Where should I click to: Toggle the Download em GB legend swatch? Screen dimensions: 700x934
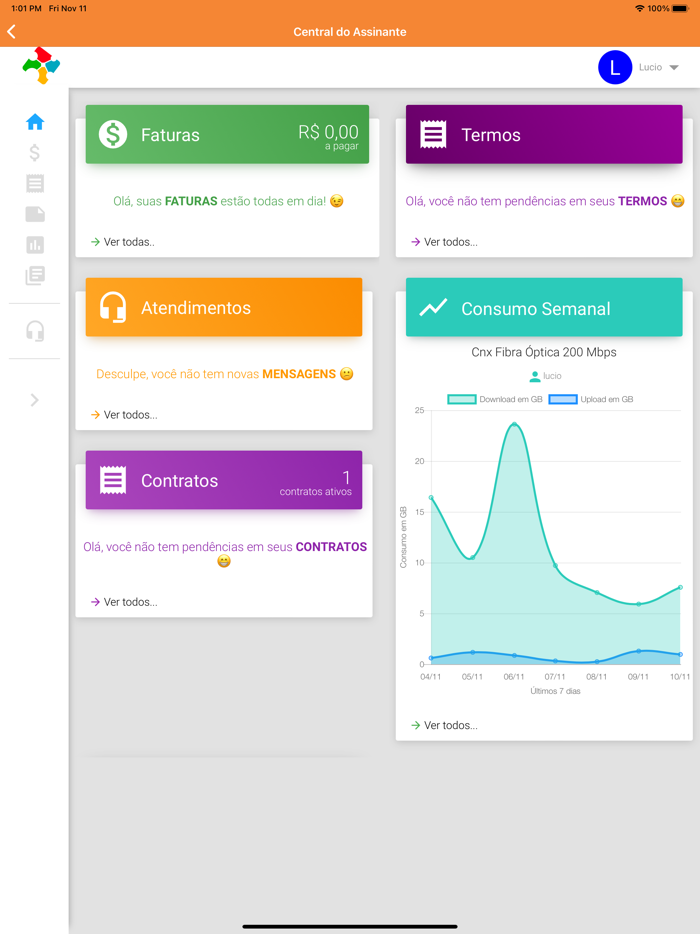coord(462,399)
